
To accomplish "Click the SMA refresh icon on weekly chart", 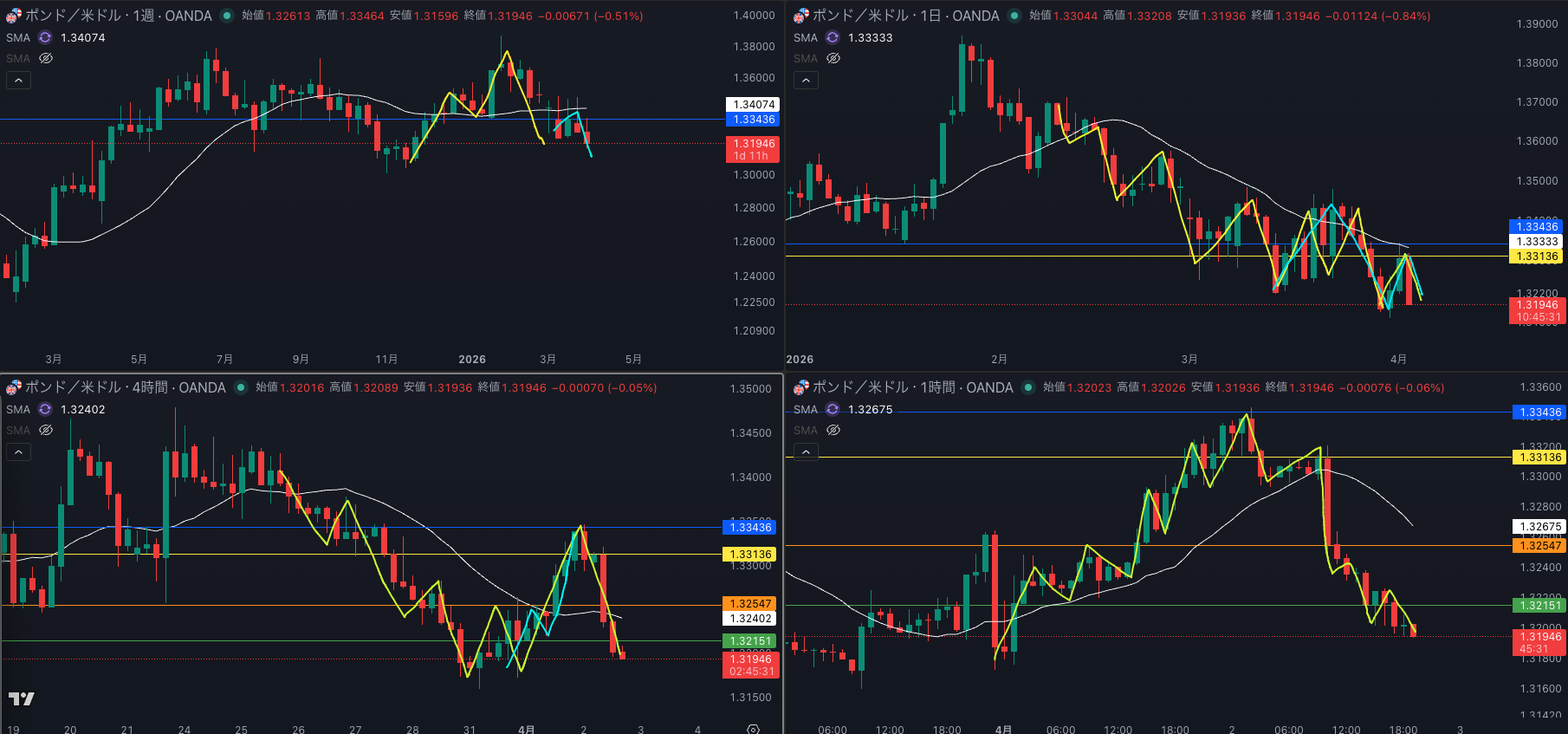I will point(45,37).
